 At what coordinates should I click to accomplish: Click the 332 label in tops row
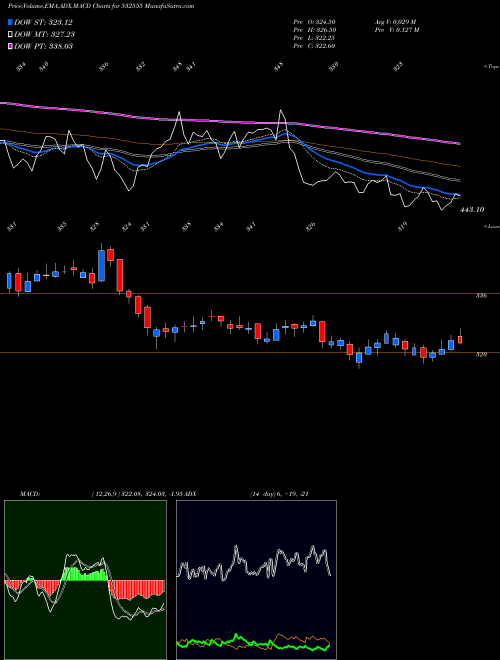click(141, 67)
